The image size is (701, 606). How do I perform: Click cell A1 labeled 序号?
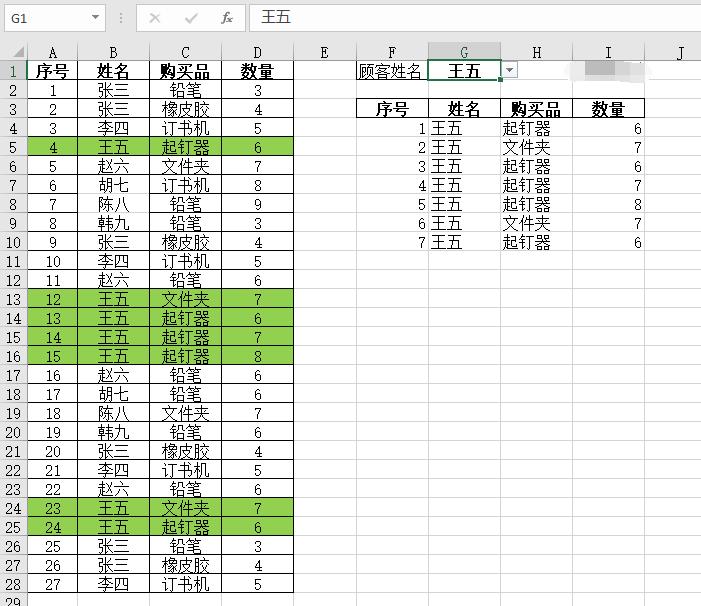coord(53,71)
